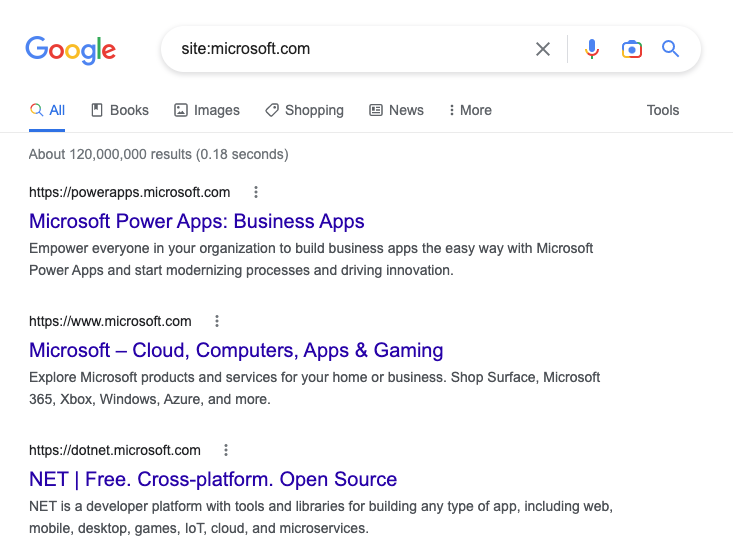Select the All results tab
Screen dimensions: 733x550
point(47,110)
